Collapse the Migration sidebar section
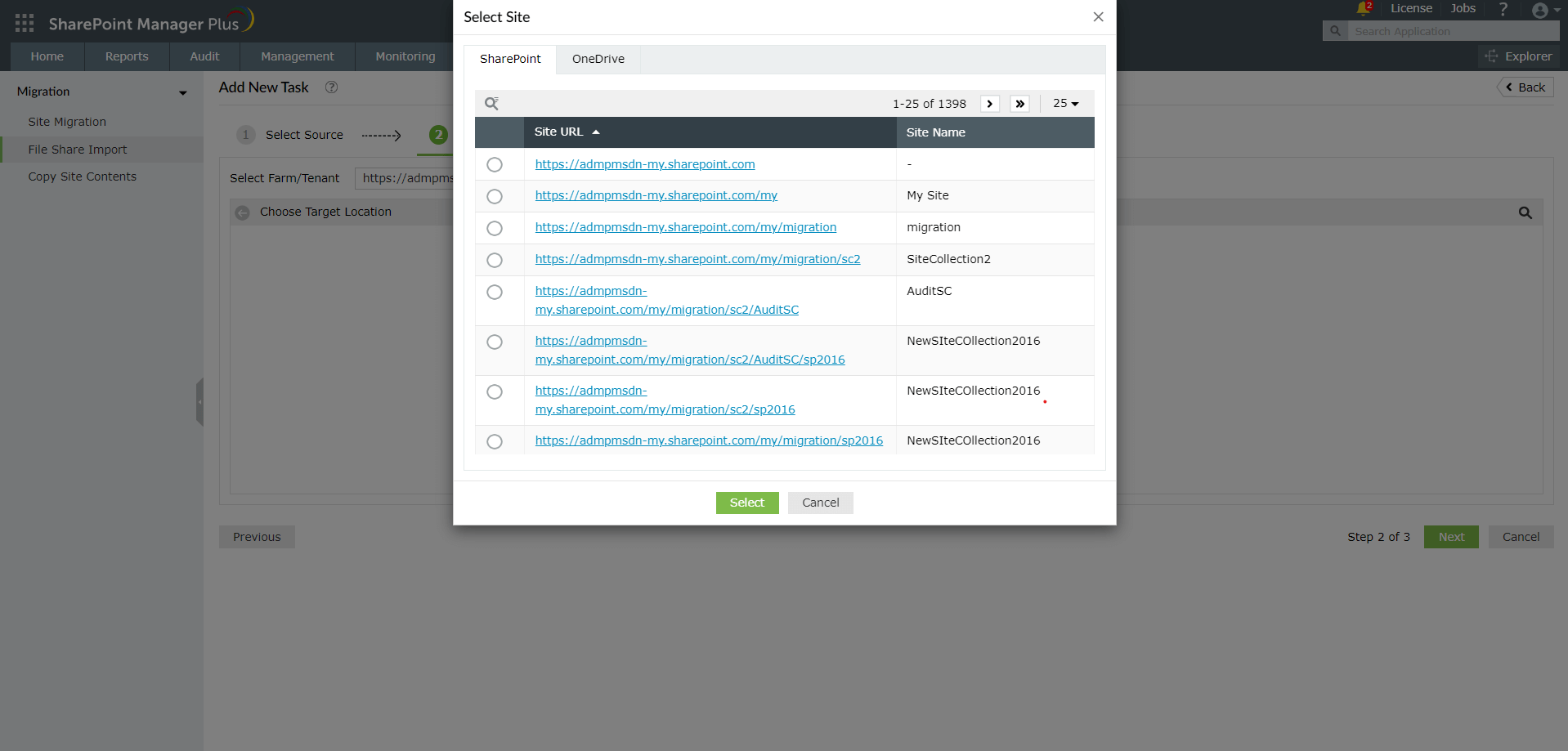 click(x=181, y=92)
